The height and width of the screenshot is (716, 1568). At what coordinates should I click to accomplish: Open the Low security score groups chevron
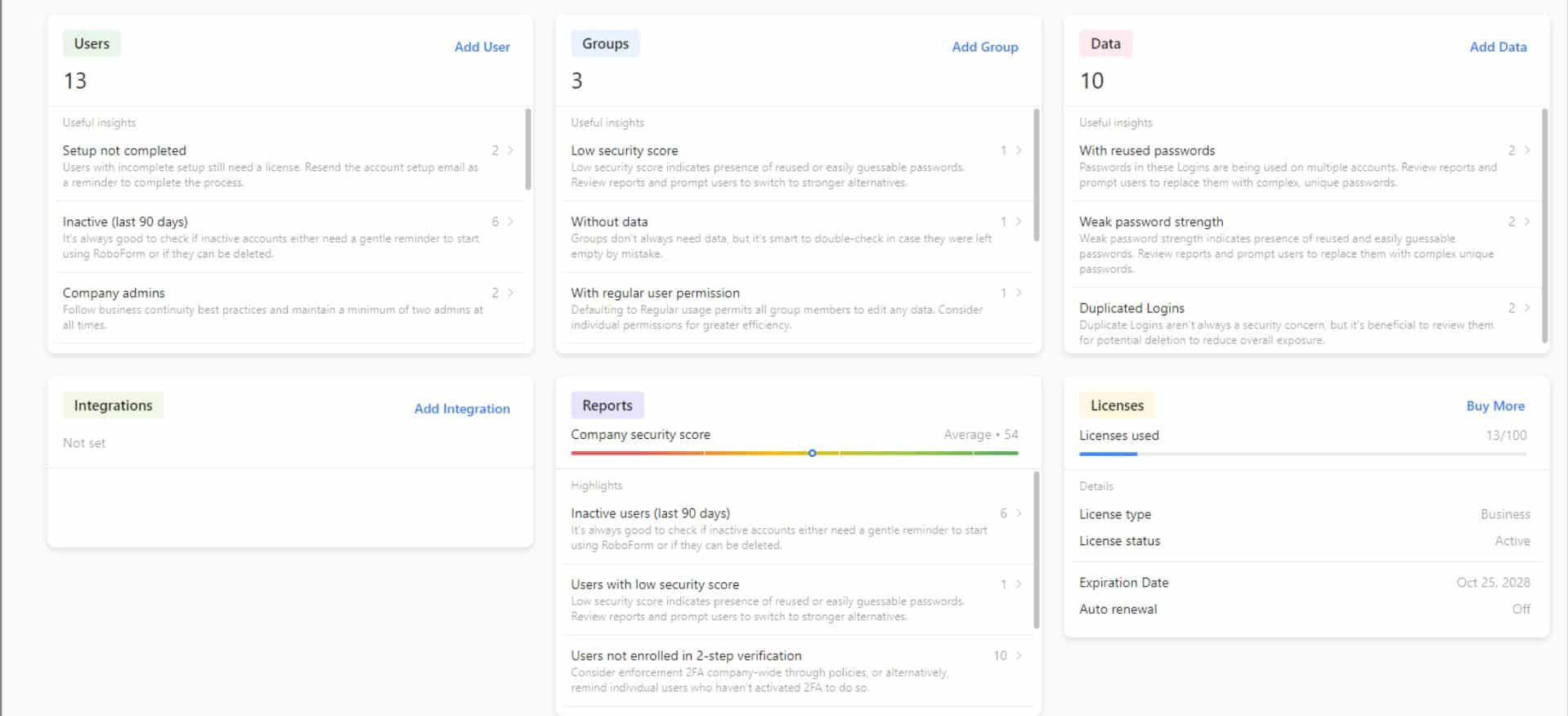[1019, 150]
